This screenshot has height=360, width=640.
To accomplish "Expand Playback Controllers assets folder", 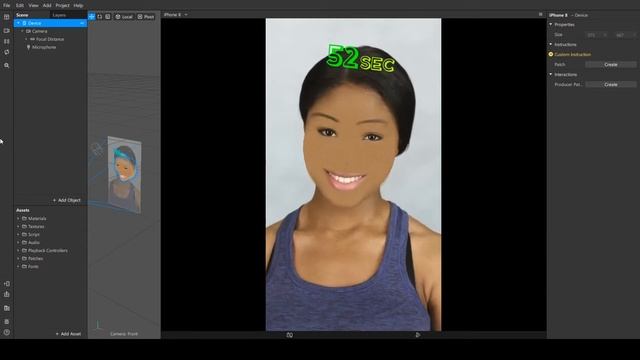I will 18,251.
